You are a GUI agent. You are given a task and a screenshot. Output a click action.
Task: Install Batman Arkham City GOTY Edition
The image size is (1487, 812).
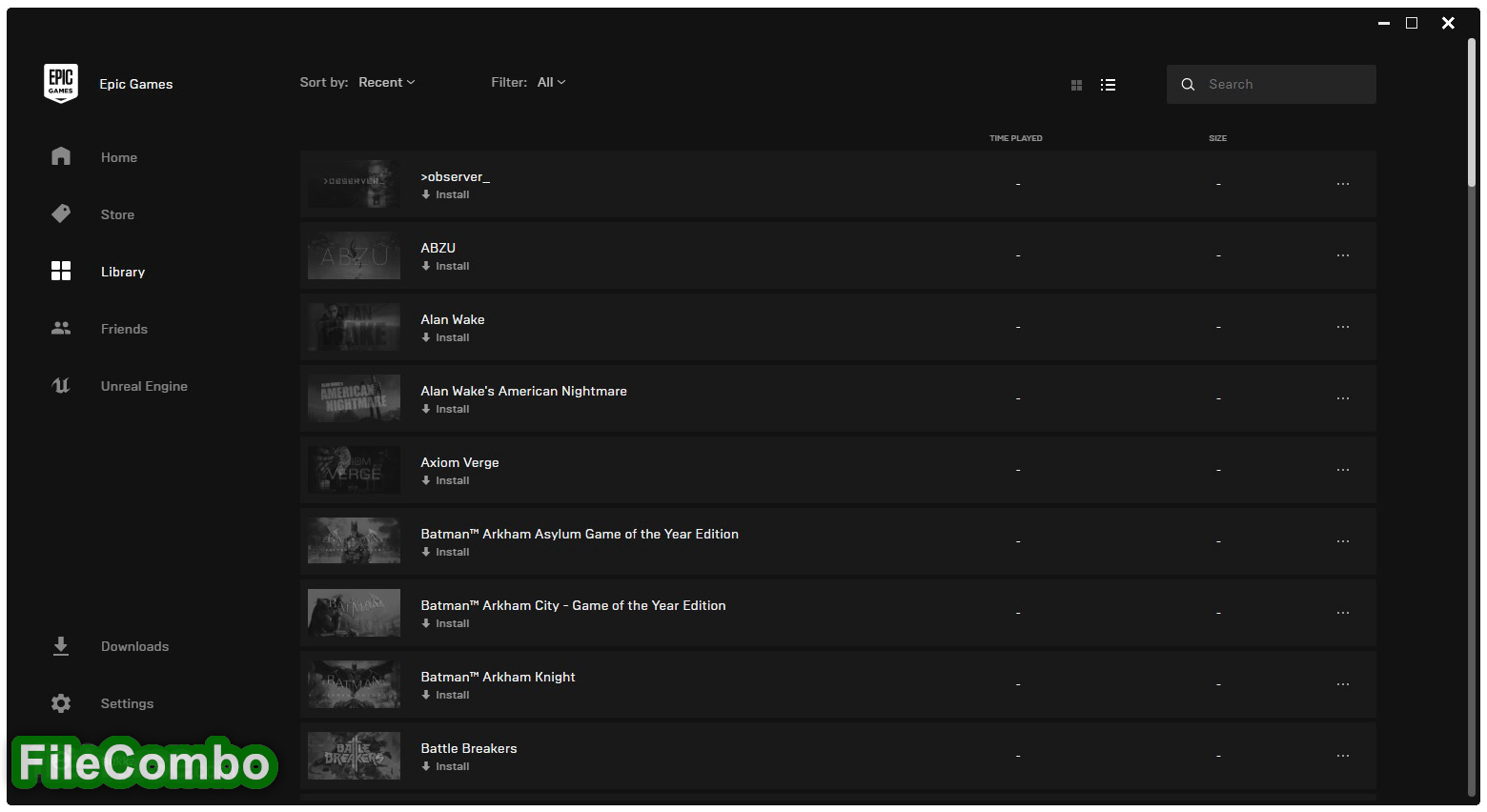(x=445, y=623)
